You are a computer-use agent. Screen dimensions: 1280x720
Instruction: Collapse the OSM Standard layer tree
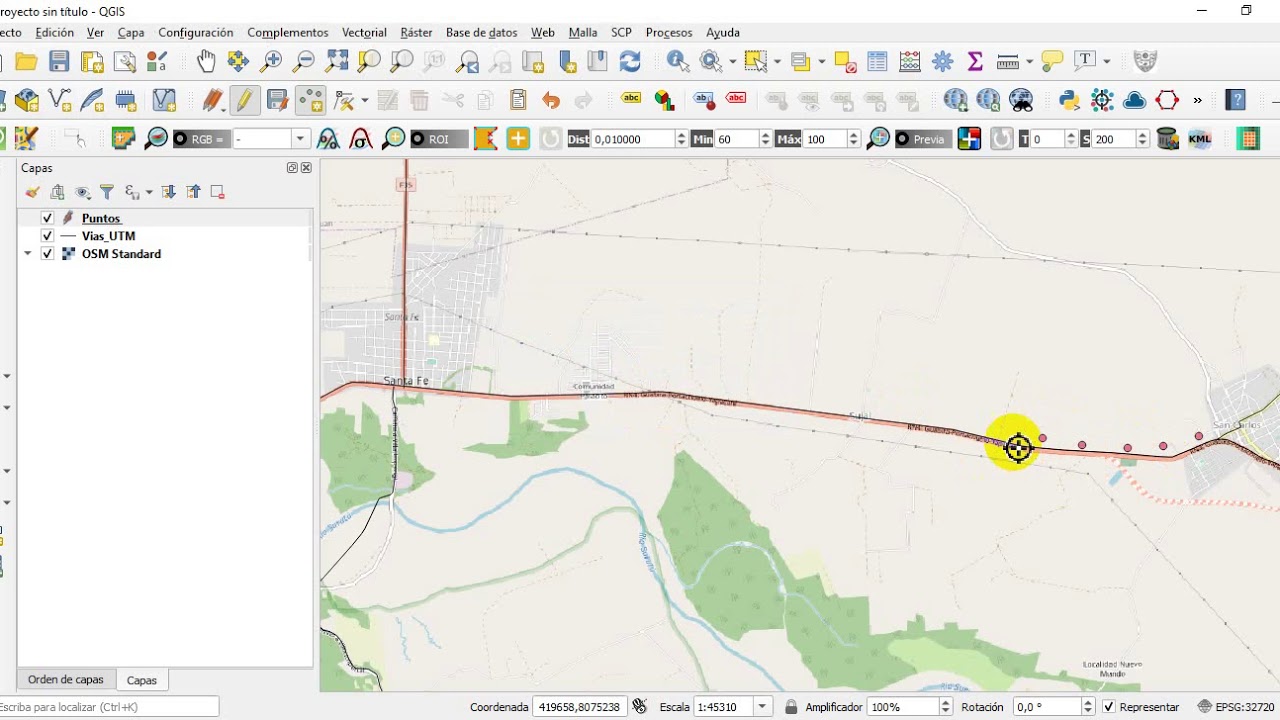[28, 254]
